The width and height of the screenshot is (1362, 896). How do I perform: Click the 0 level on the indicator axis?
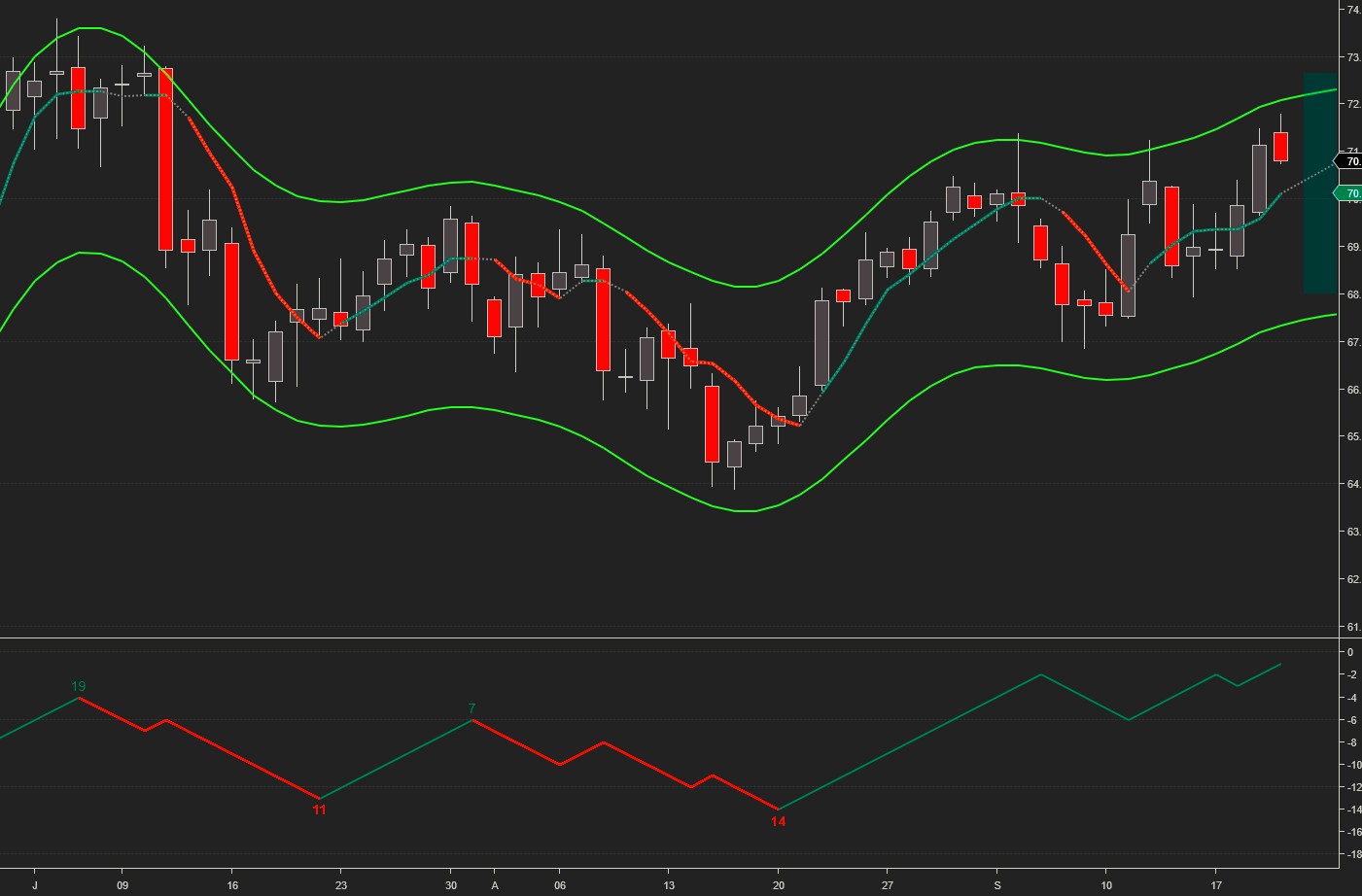click(x=1350, y=652)
